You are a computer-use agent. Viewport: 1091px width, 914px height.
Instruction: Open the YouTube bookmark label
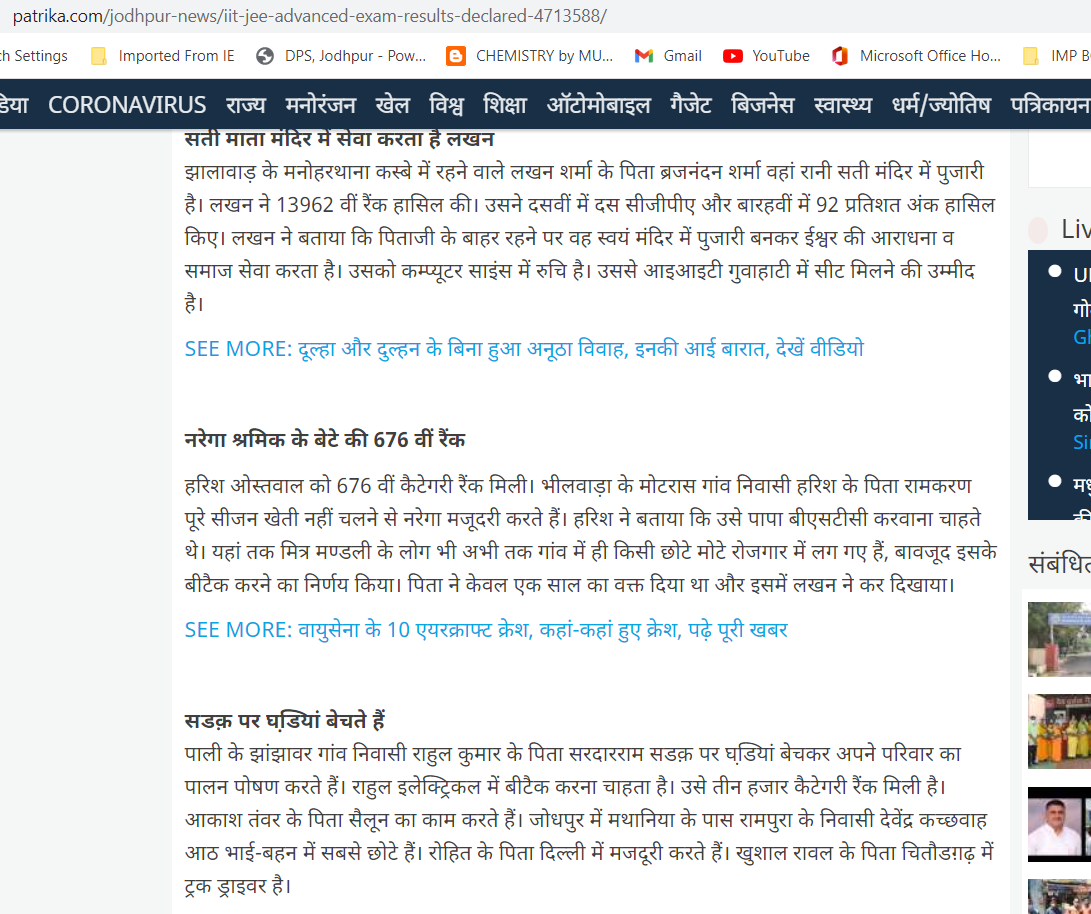pos(781,56)
